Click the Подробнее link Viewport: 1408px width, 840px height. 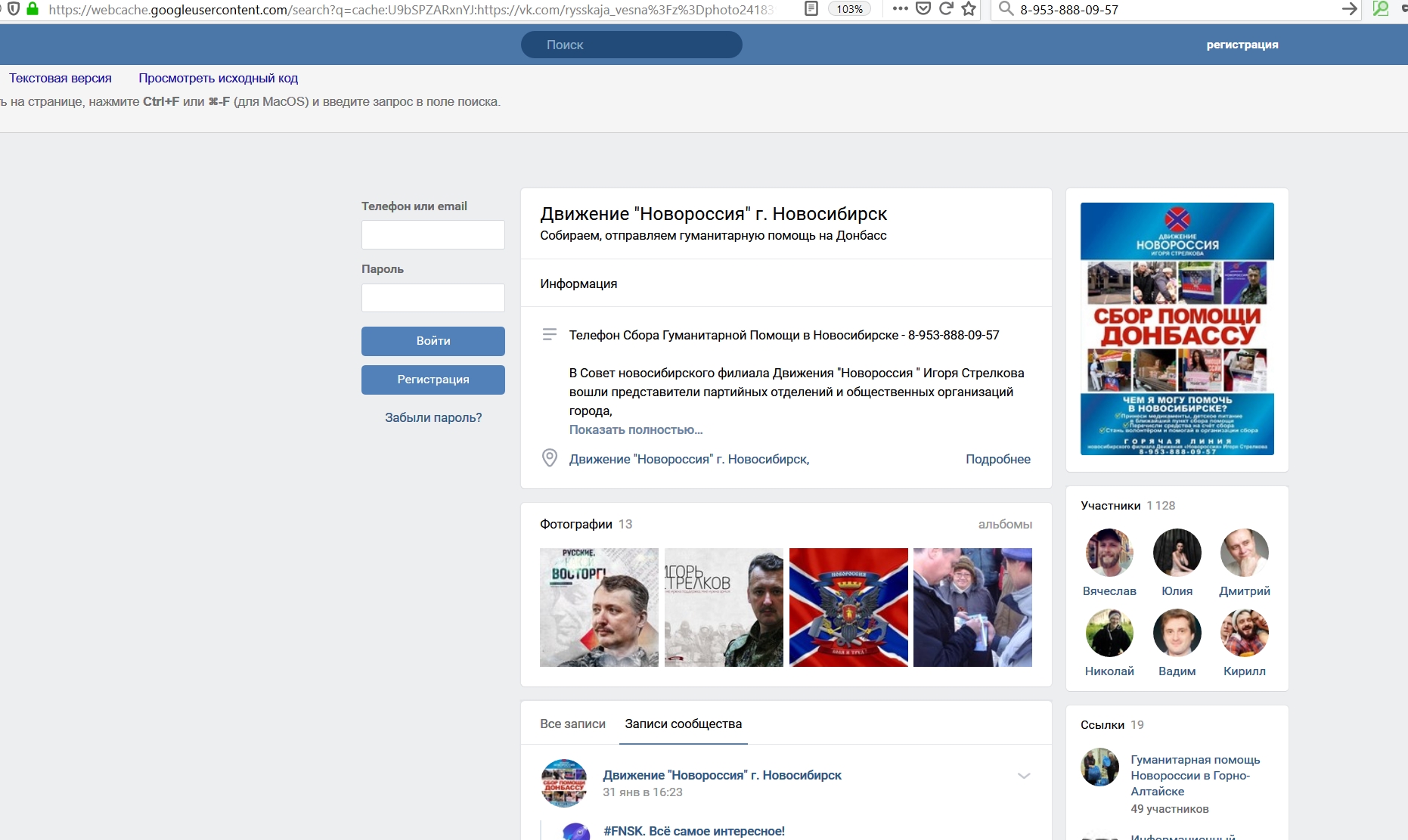(x=998, y=459)
